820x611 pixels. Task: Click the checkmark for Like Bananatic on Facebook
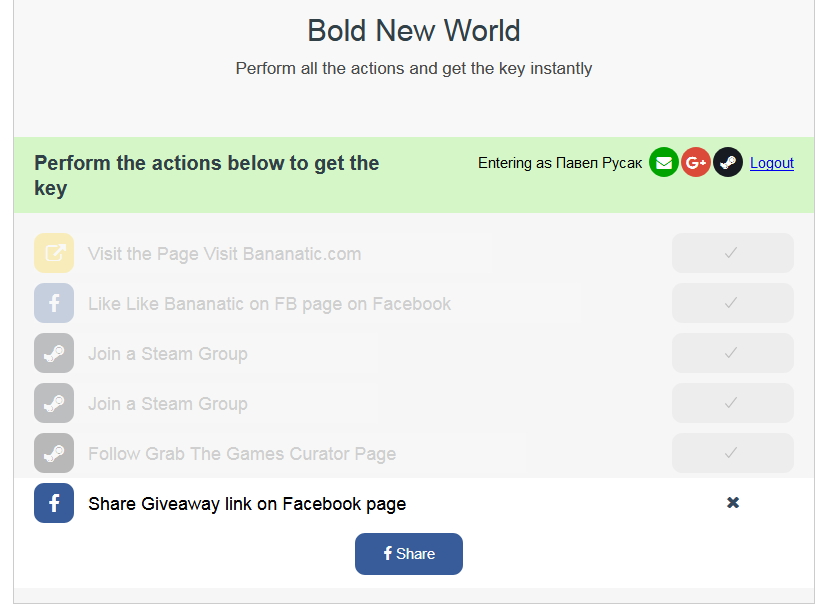click(x=732, y=303)
